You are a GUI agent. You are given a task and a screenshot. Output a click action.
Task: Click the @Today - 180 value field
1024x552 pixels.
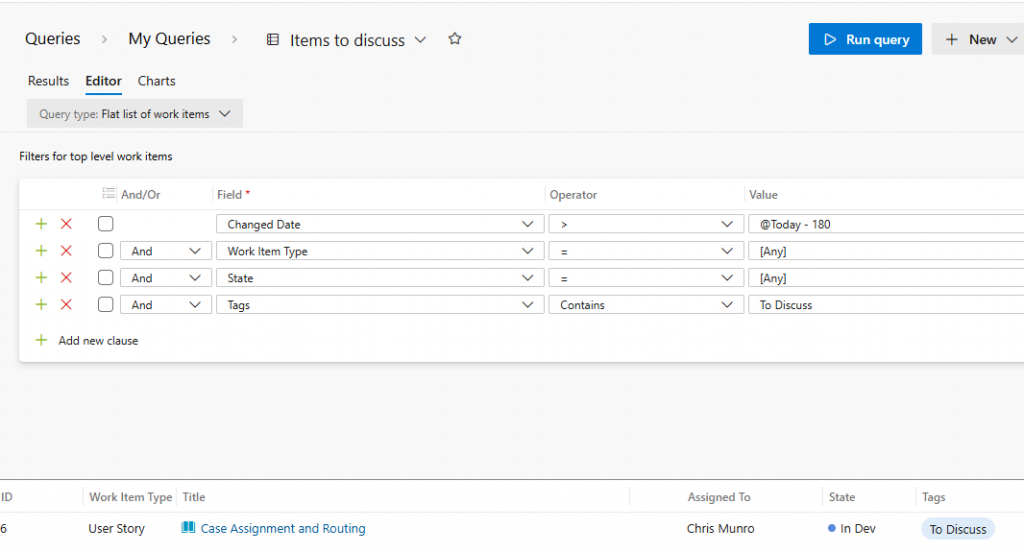(885, 224)
